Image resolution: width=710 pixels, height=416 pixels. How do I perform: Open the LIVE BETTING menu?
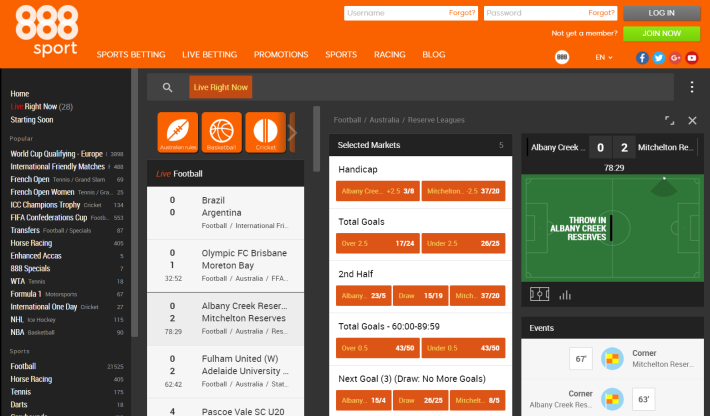click(210, 55)
